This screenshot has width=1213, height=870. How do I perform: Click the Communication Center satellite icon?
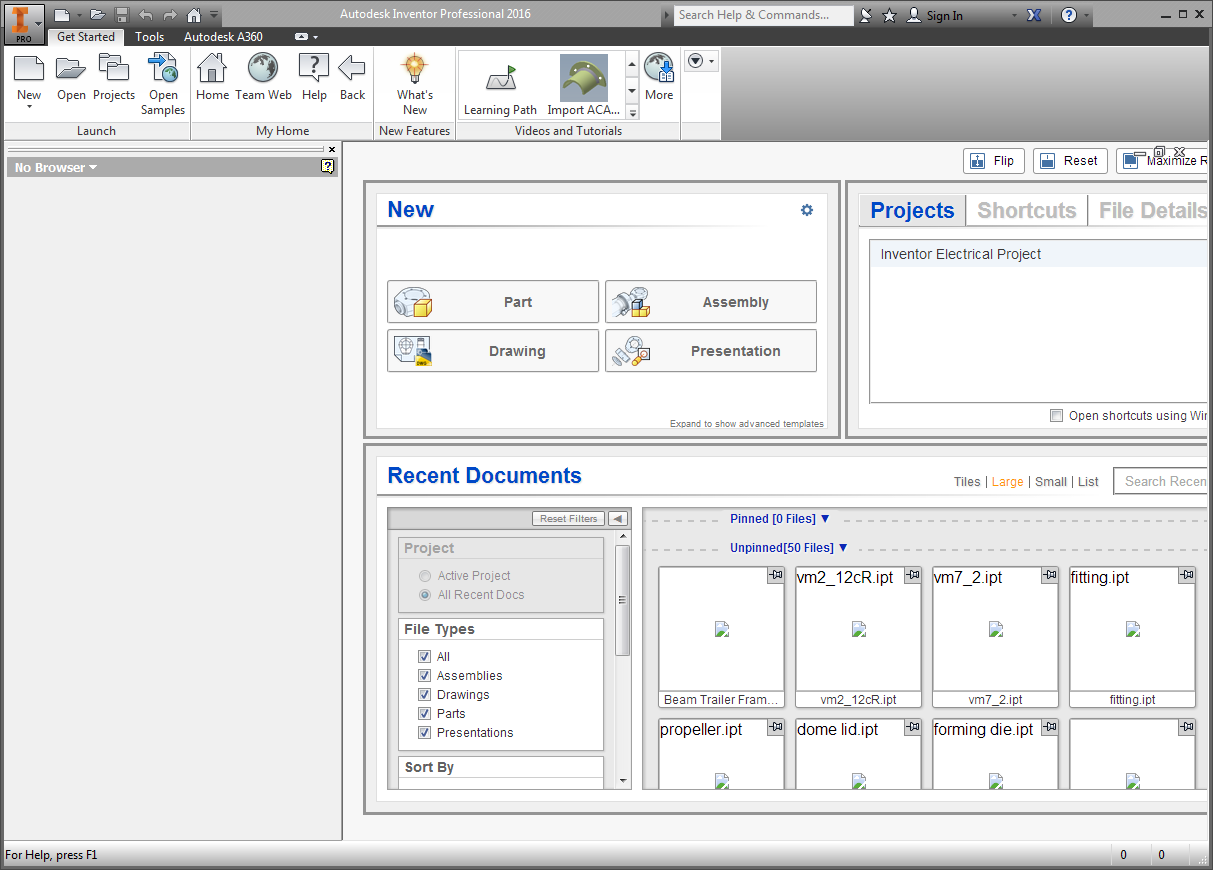tap(866, 16)
